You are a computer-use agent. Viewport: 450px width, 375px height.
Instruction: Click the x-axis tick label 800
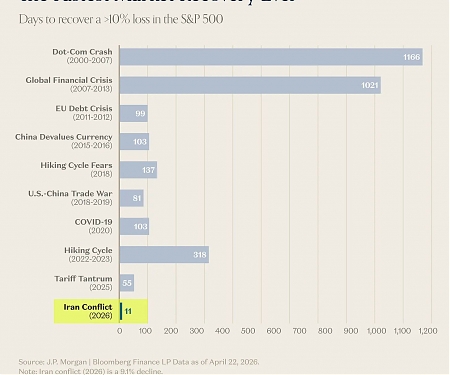point(325,331)
